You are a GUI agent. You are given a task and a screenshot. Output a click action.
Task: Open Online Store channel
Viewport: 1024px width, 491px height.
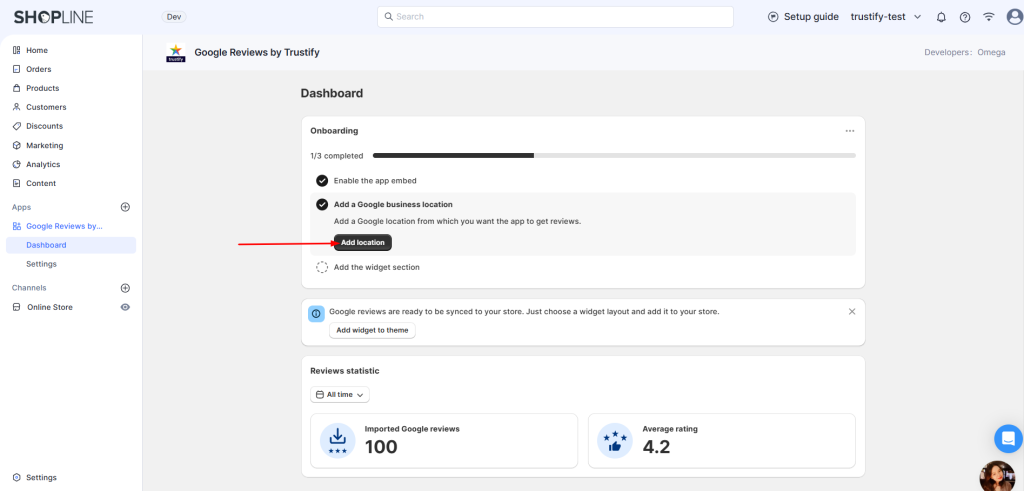pos(50,307)
